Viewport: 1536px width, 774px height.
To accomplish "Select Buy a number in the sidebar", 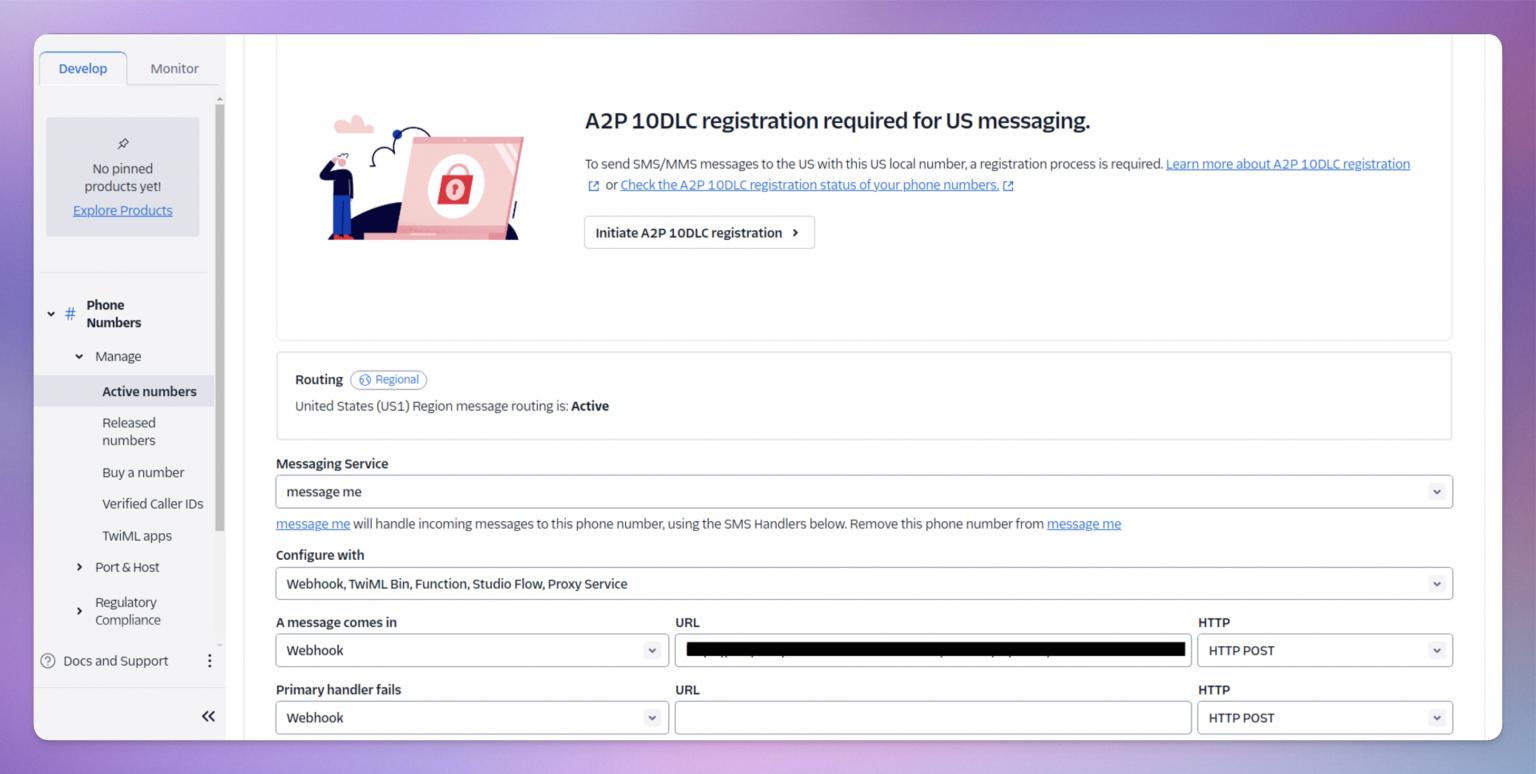I will click(143, 472).
